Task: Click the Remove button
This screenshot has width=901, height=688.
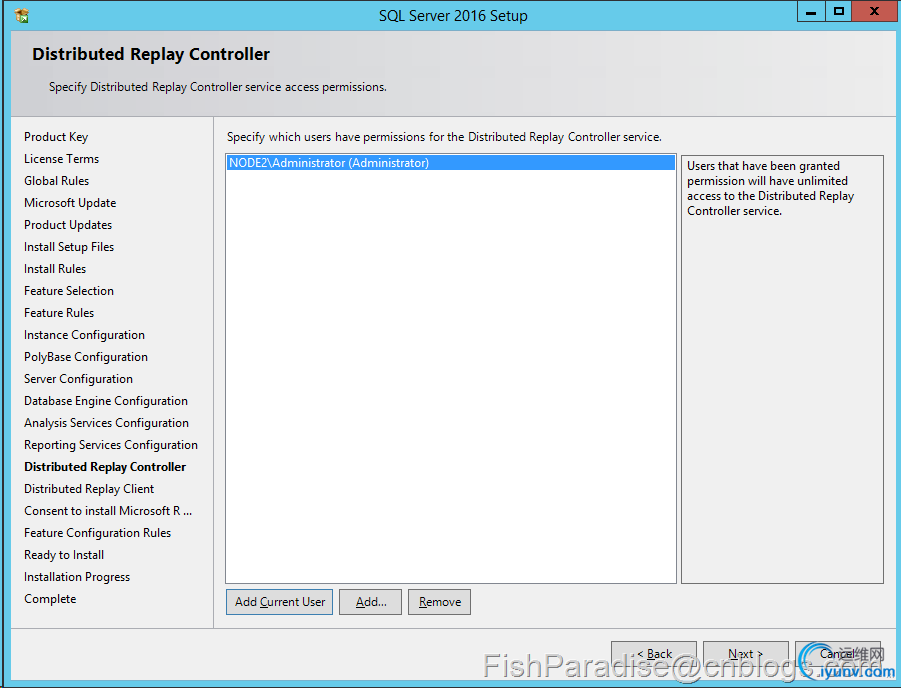Action: (440, 602)
